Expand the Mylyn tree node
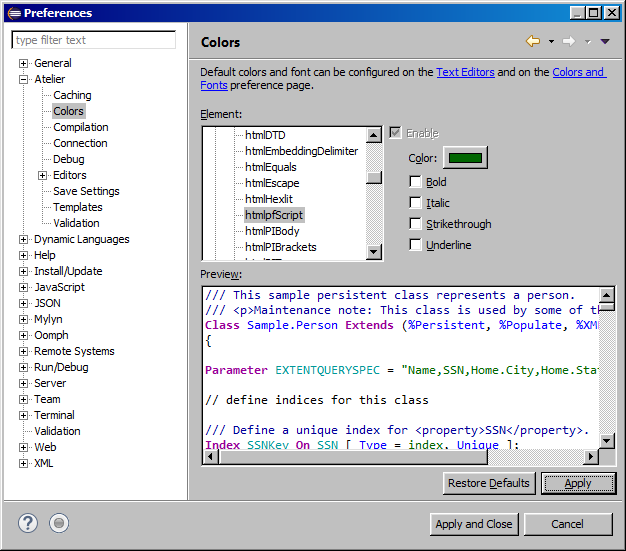626x551 pixels. tap(24, 319)
